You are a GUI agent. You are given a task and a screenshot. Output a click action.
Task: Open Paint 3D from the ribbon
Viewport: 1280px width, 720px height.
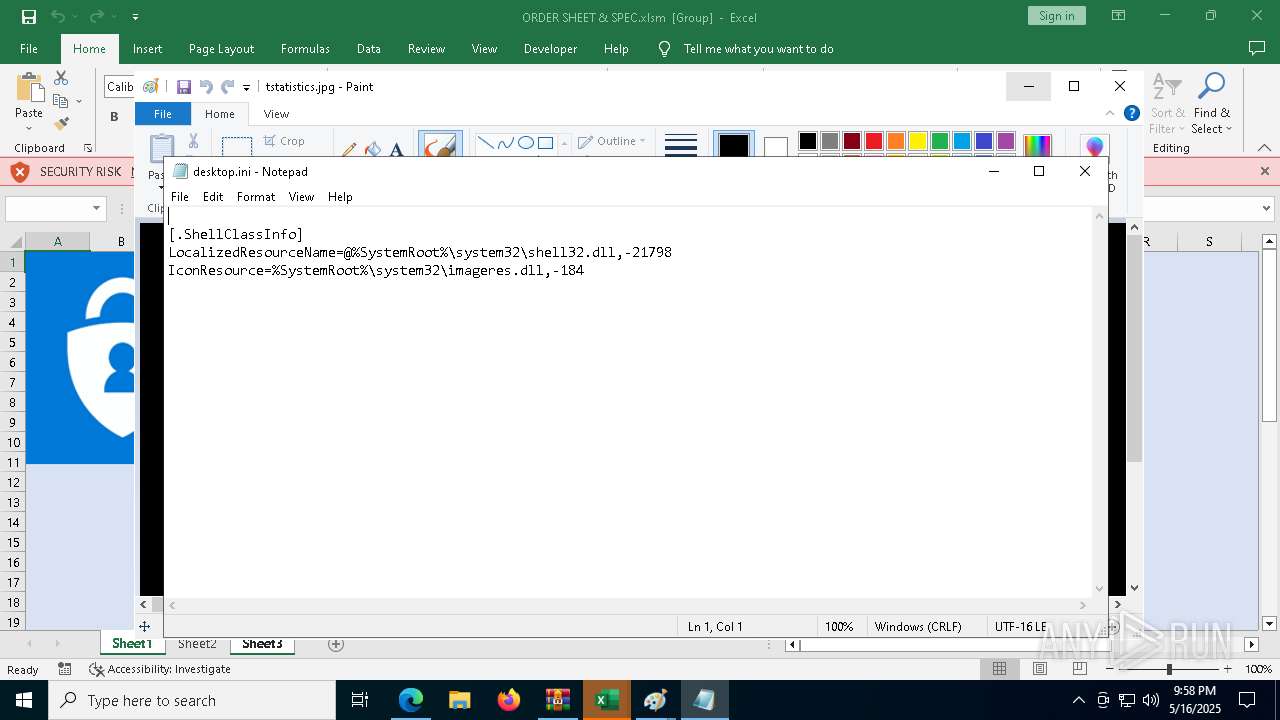tap(1094, 148)
